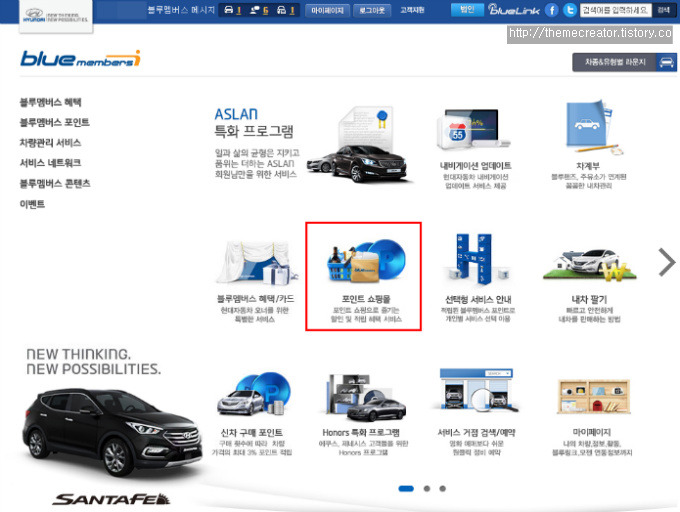The image size is (680, 512).
Task: Open 블루멤버스 포인트 menu
Action: click(x=55, y=123)
